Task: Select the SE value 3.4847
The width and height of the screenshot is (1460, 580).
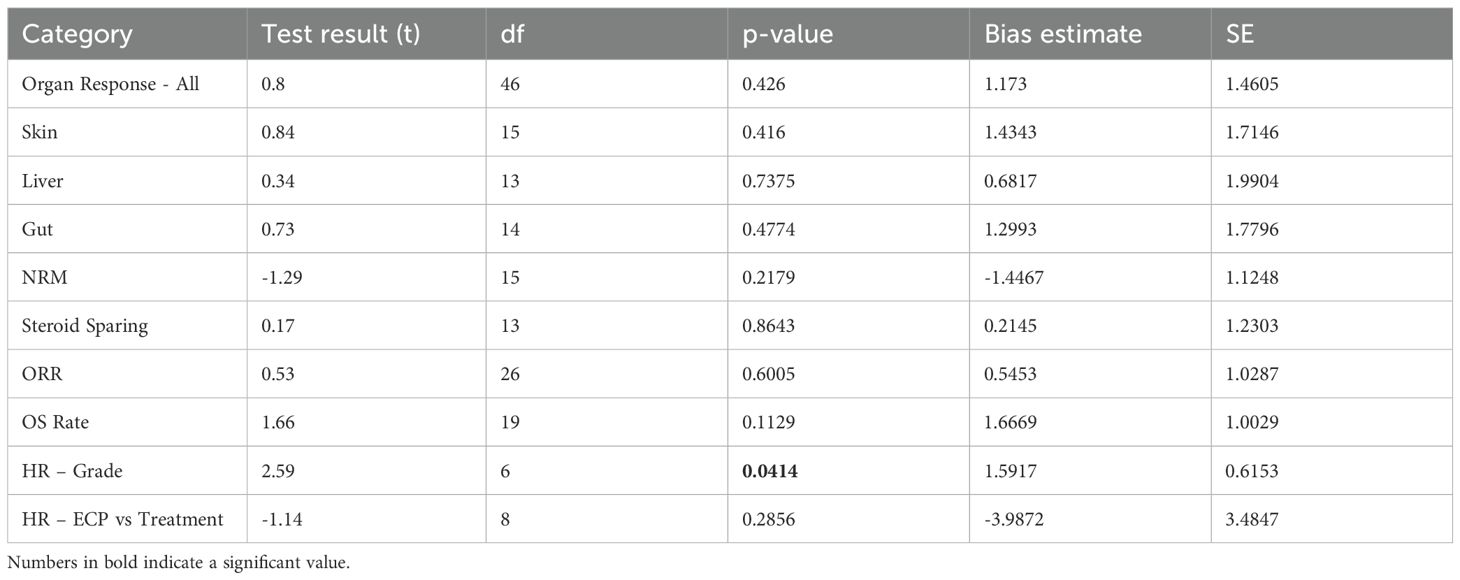Action: point(1253,518)
